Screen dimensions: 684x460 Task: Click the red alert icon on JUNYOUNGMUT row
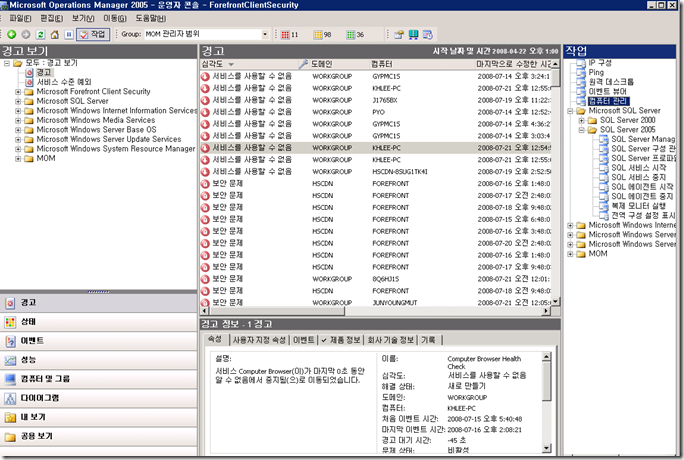(x=205, y=303)
